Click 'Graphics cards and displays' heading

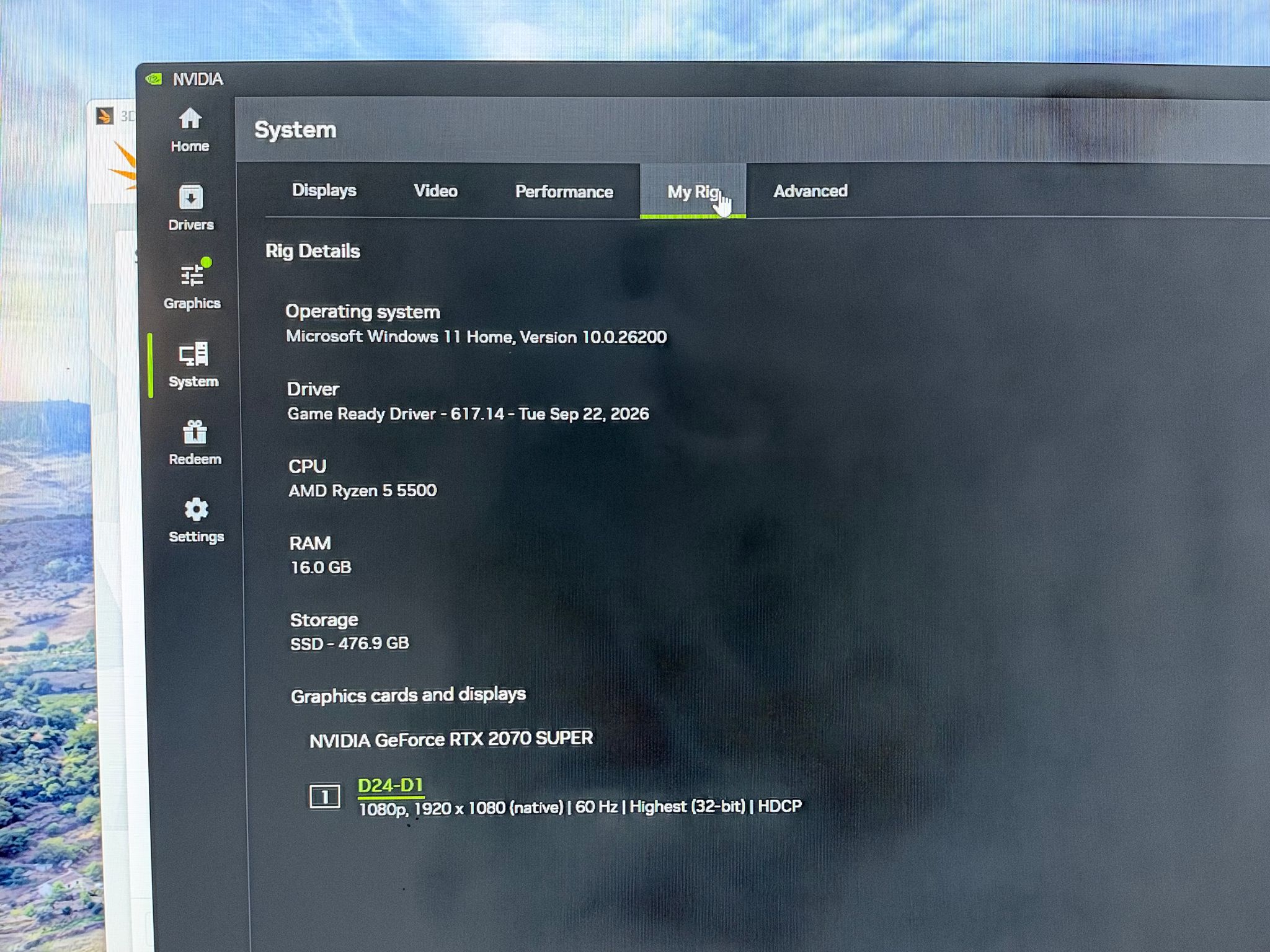[408, 695]
